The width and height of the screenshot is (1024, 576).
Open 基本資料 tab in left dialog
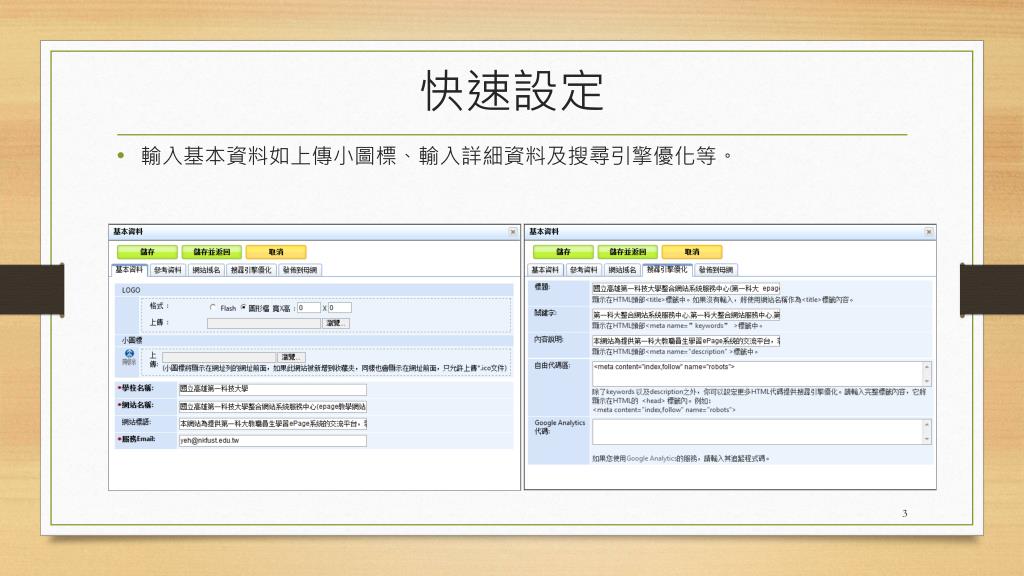click(129, 270)
